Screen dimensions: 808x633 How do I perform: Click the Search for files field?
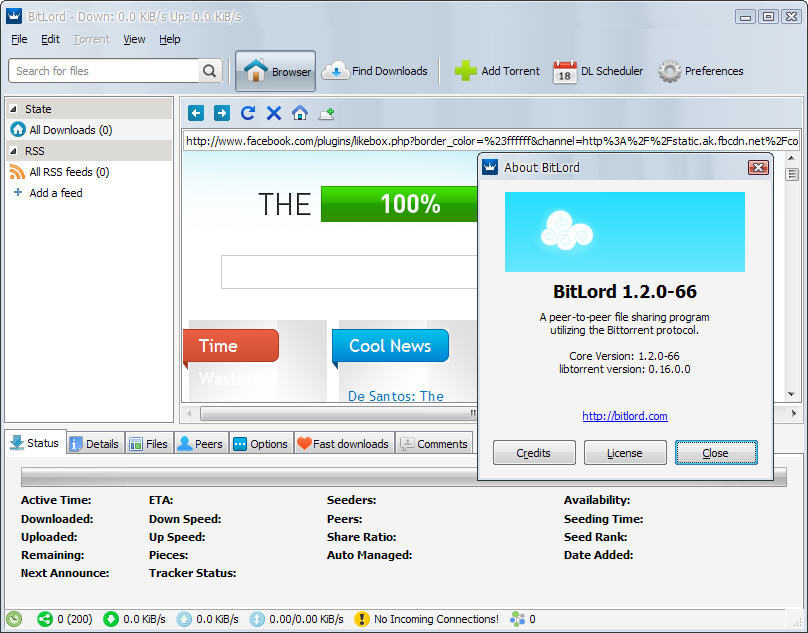(103, 71)
